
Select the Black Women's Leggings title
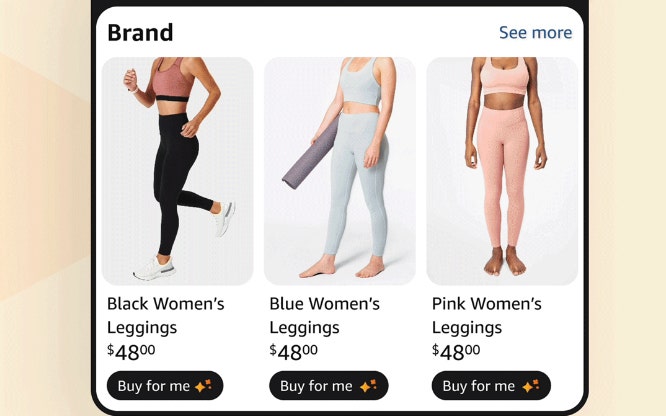coord(166,316)
